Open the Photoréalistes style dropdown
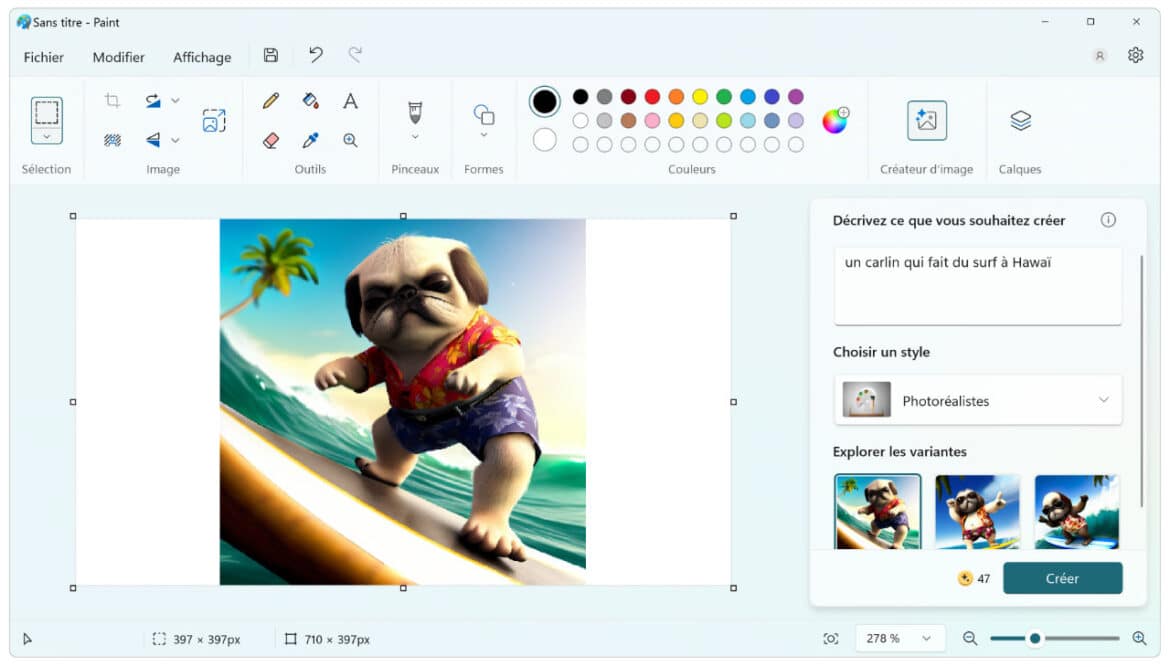 coord(977,400)
